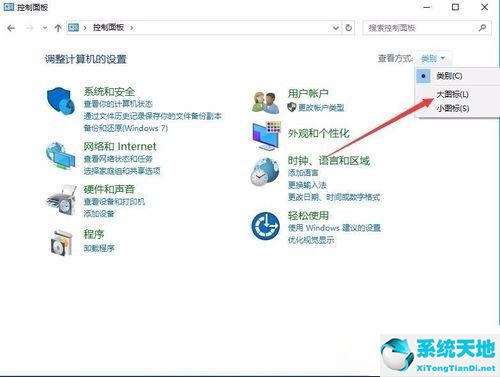Screen dimensions: 500x377
Task: Refresh the Control Panel address bar
Action: pos(348,28)
